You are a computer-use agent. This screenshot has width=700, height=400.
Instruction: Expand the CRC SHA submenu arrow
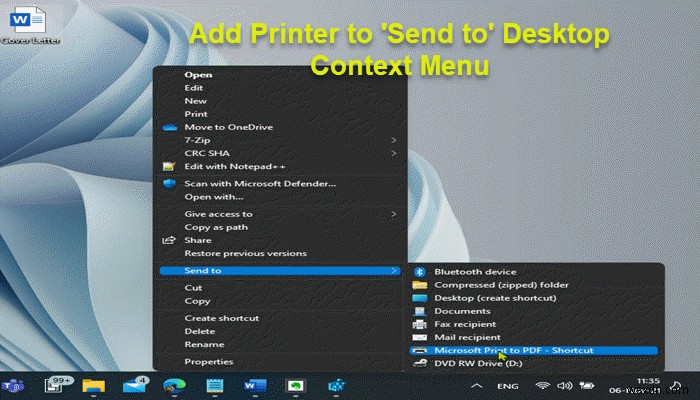point(393,153)
